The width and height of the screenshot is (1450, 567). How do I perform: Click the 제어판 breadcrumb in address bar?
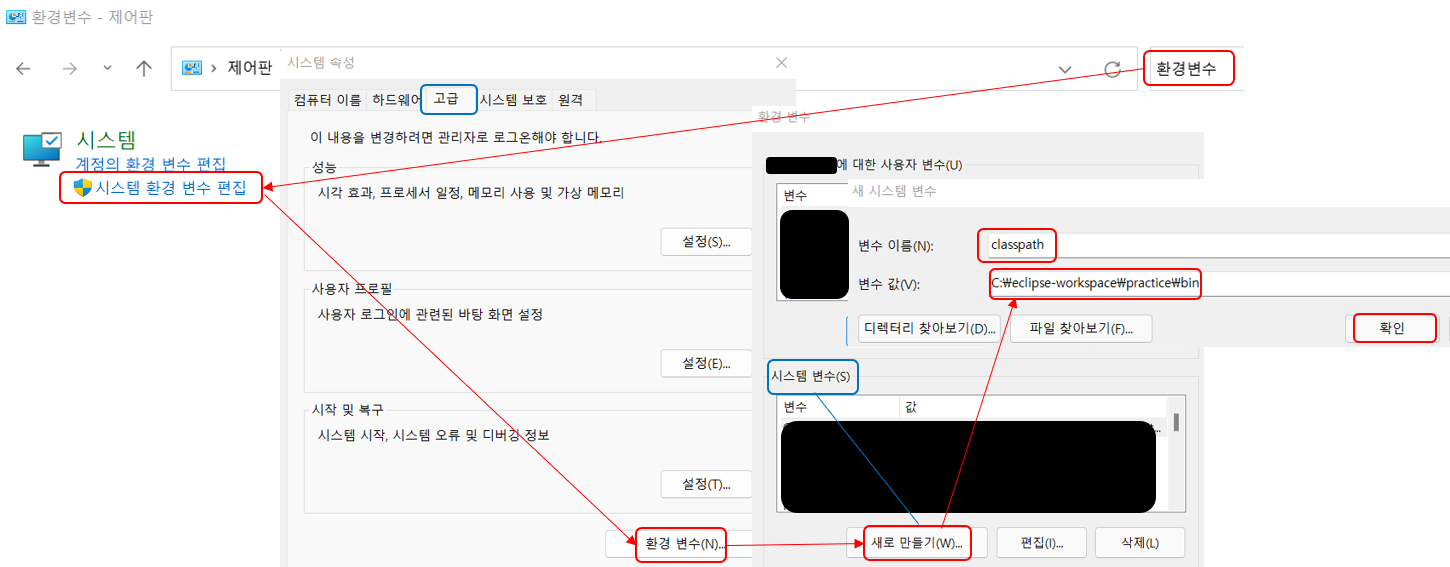coord(249,68)
